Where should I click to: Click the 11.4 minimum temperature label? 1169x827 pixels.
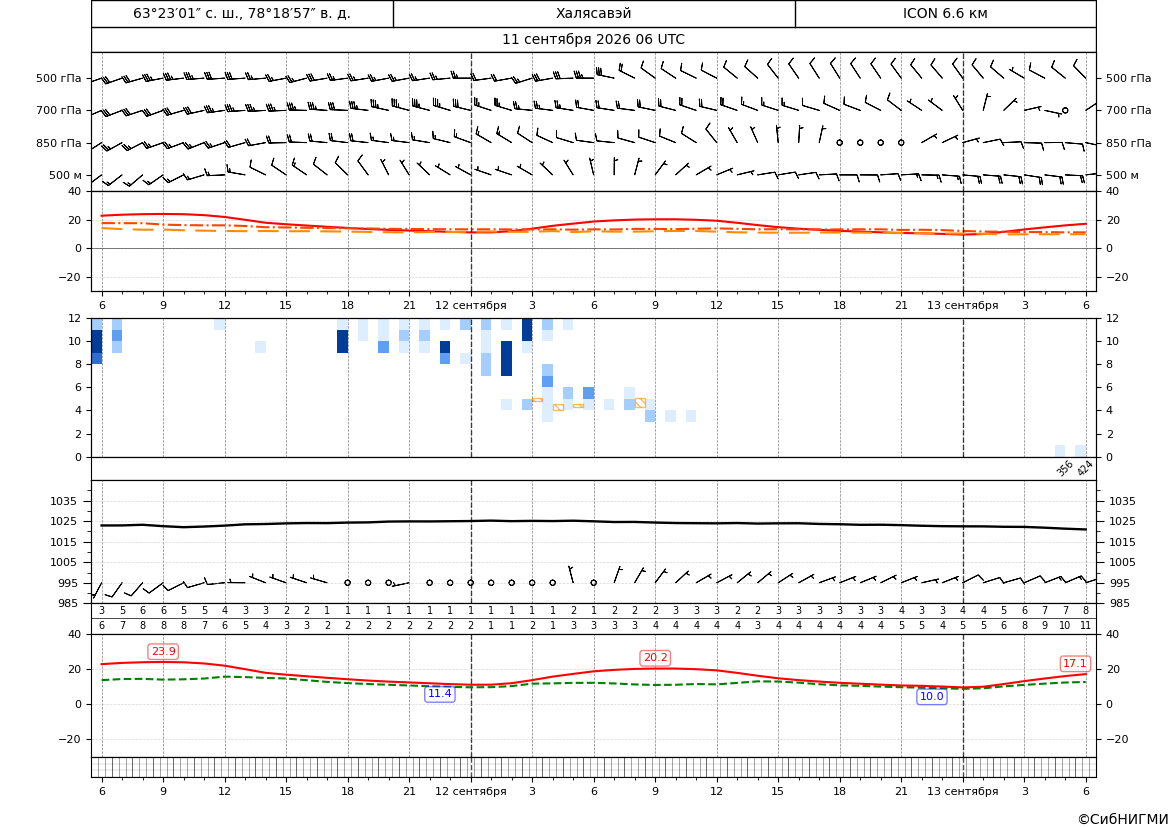tap(439, 694)
